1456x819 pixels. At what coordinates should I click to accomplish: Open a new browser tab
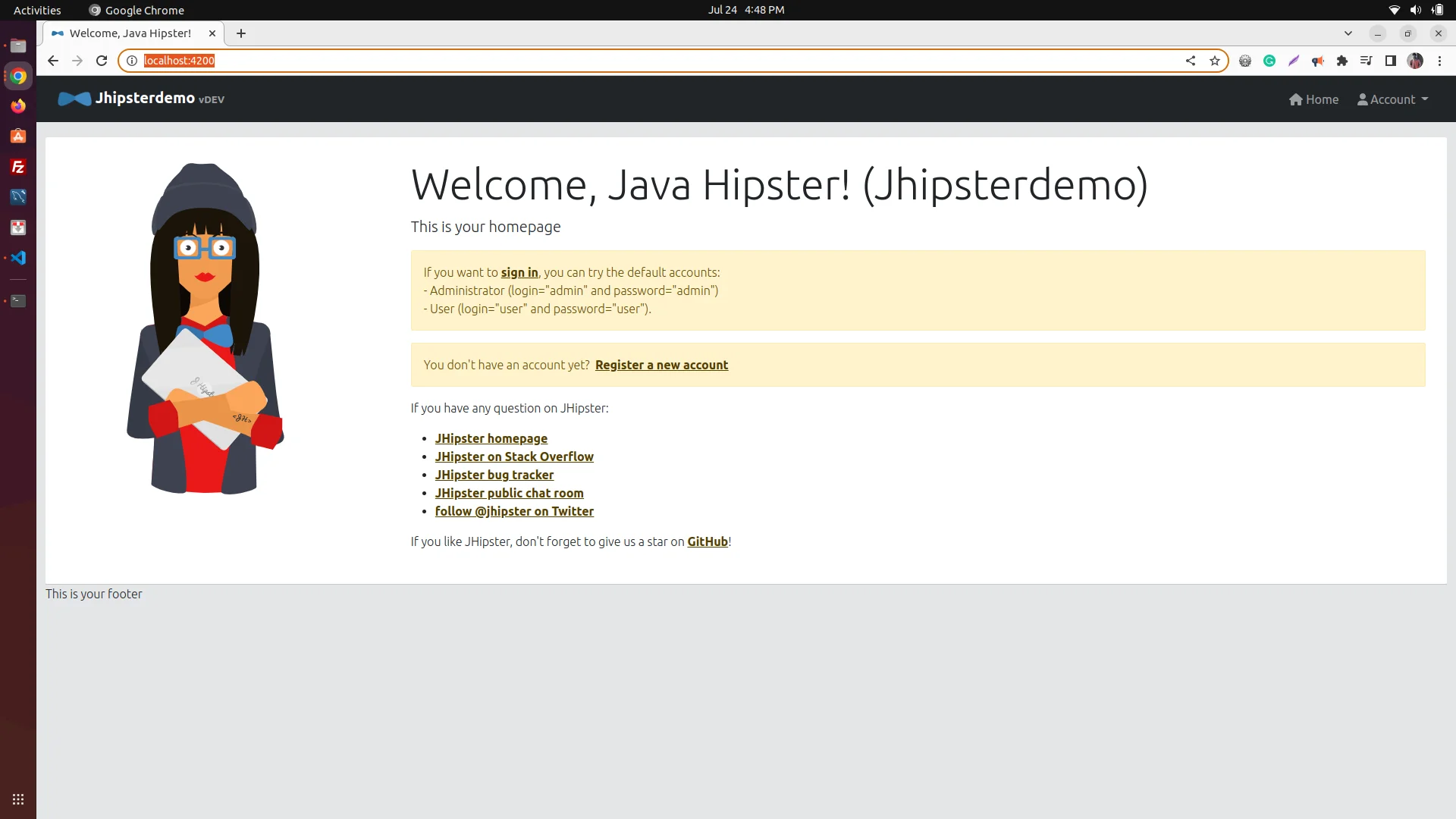[241, 33]
